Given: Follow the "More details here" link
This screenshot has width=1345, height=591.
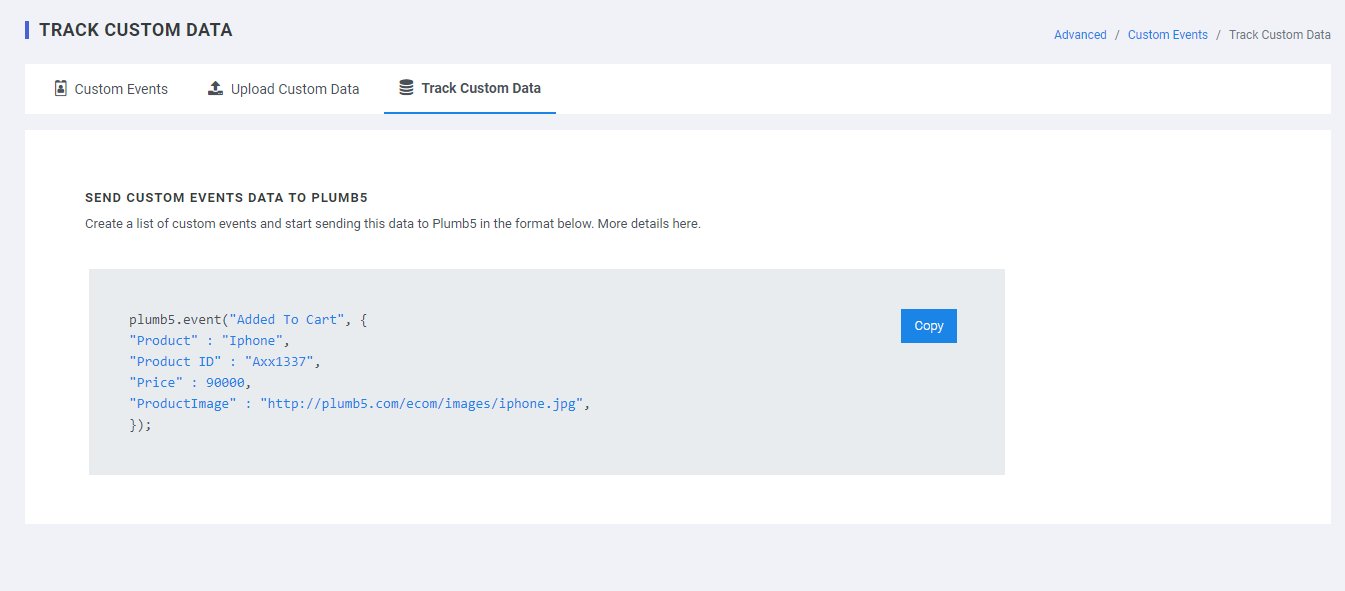Looking at the screenshot, I should [649, 224].
